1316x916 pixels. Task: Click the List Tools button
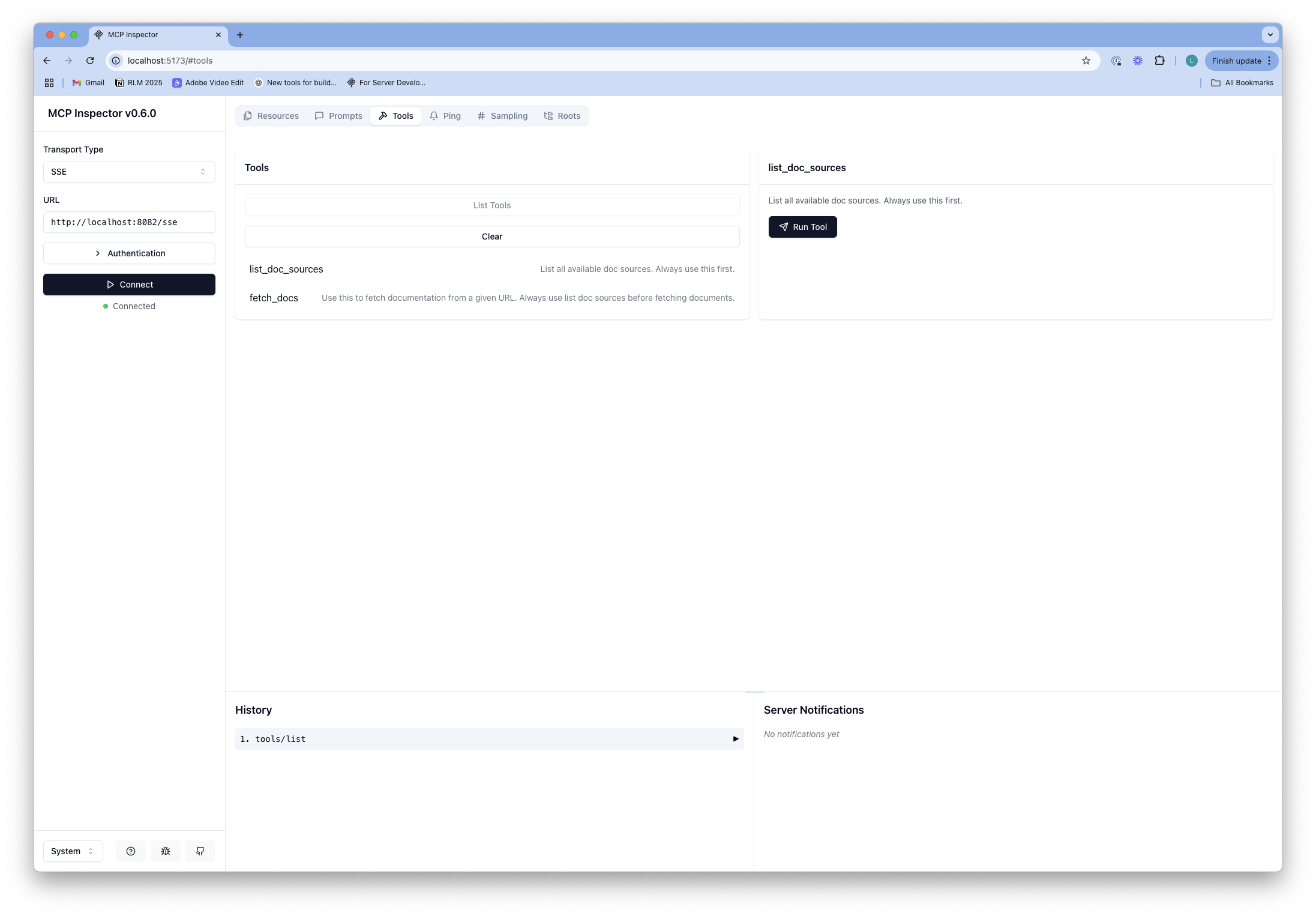(x=491, y=205)
